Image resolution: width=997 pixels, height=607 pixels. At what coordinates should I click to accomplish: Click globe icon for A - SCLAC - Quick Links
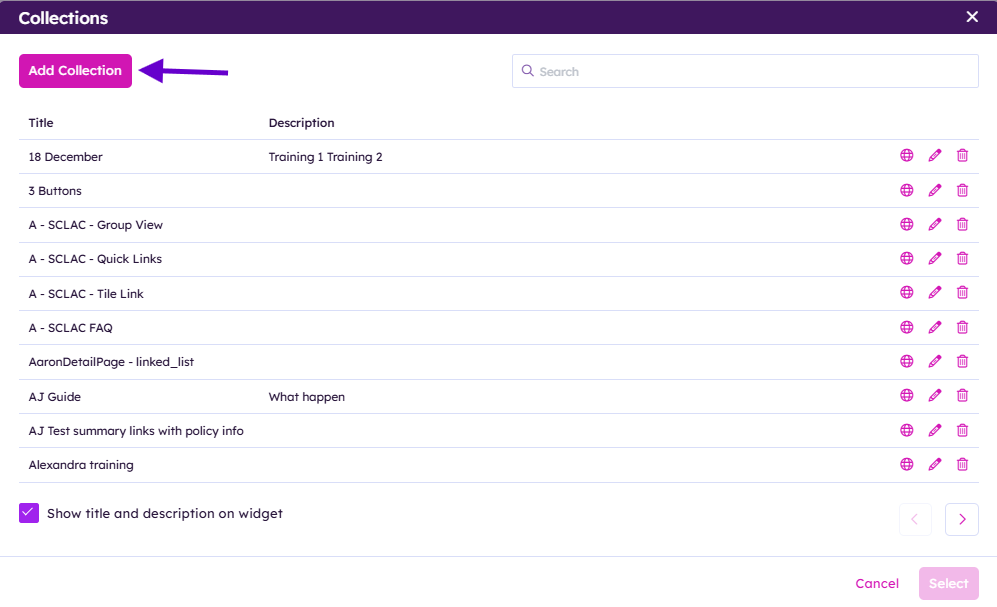pos(907,259)
